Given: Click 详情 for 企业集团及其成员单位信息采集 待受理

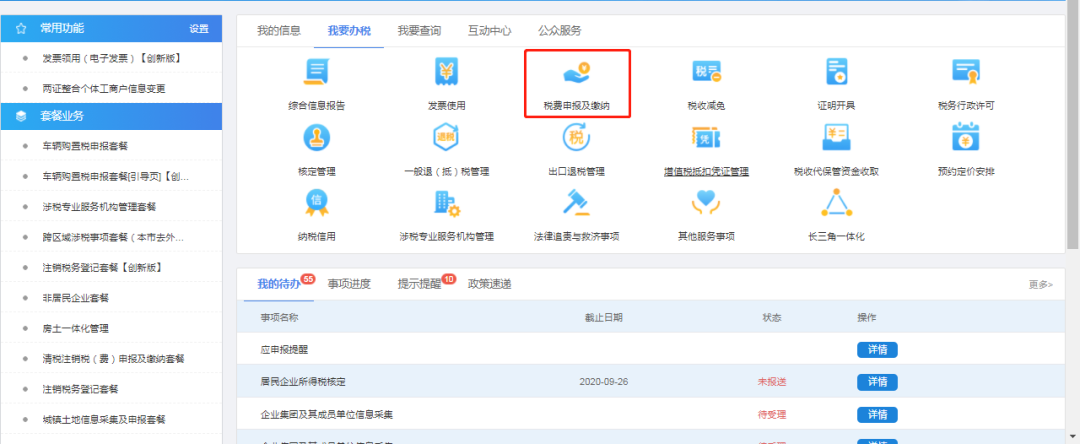Looking at the screenshot, I should click(878, 415).
